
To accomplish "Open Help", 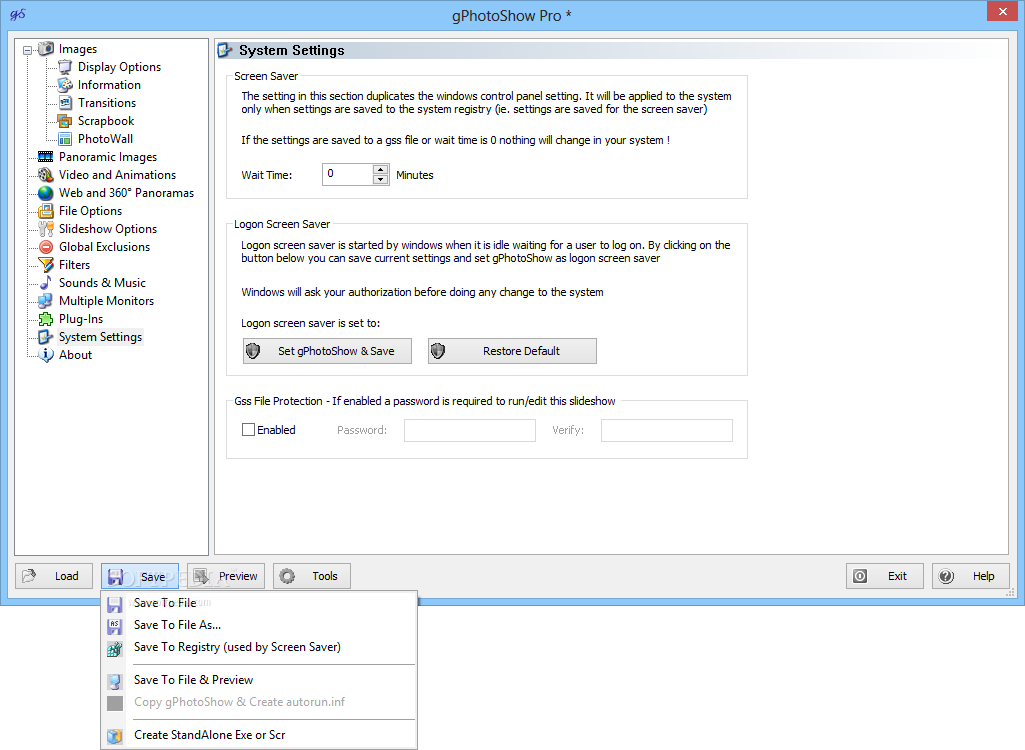I will (x=971, y=576).
